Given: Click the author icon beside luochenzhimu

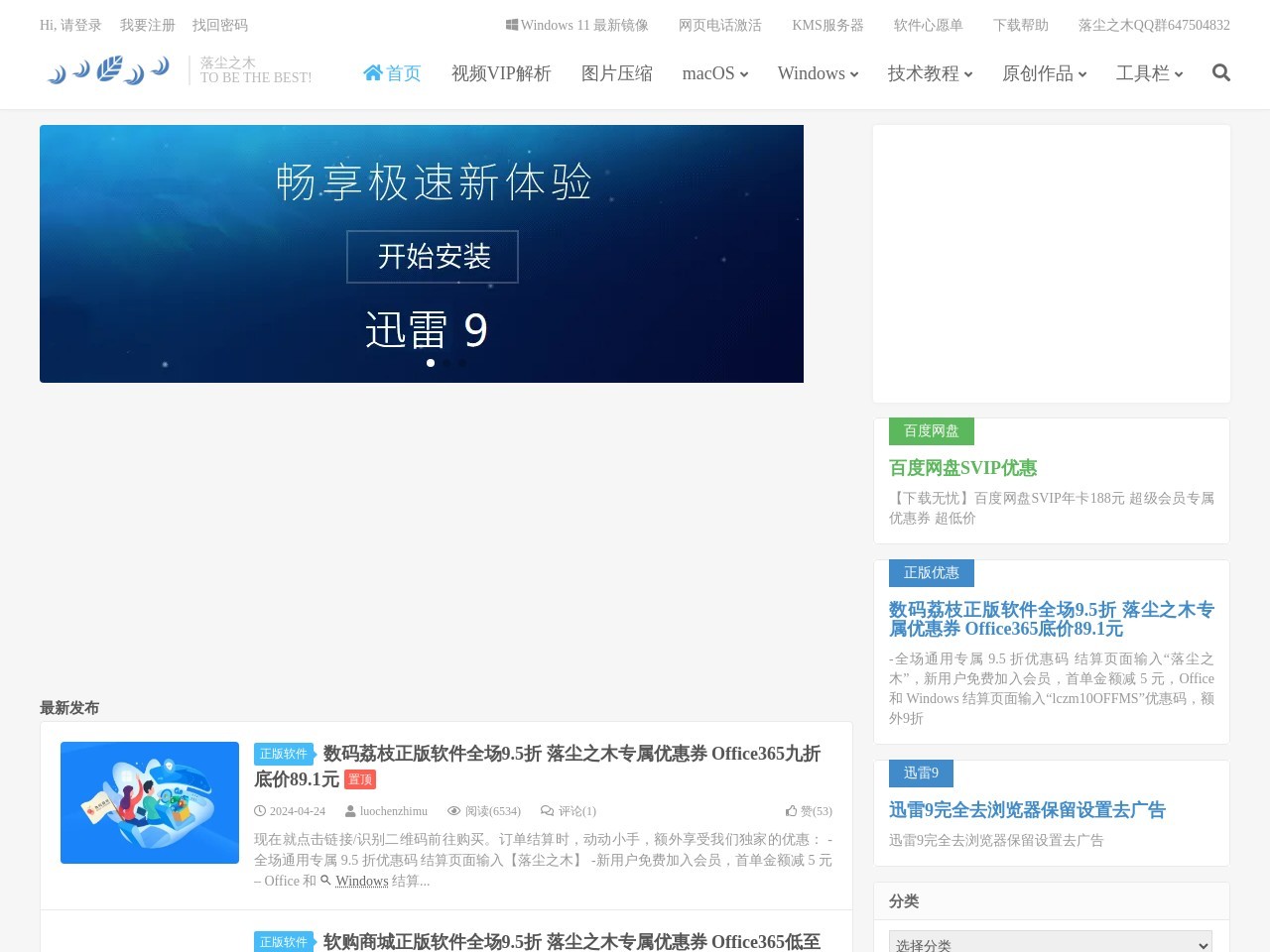Looking at the screenshot, I should click(350, 811).
